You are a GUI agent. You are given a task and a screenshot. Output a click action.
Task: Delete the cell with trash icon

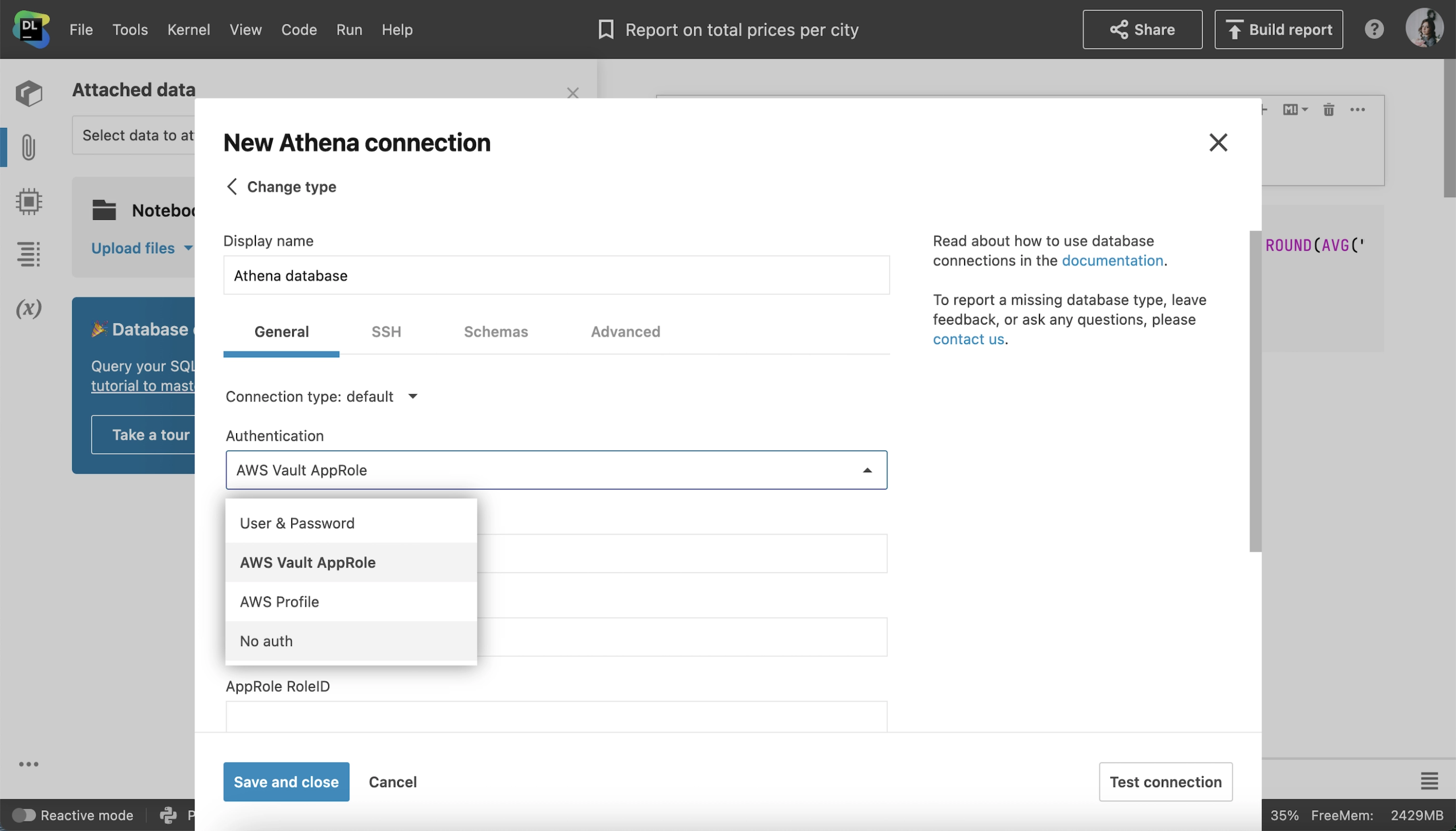click(x=1329, y=110)
